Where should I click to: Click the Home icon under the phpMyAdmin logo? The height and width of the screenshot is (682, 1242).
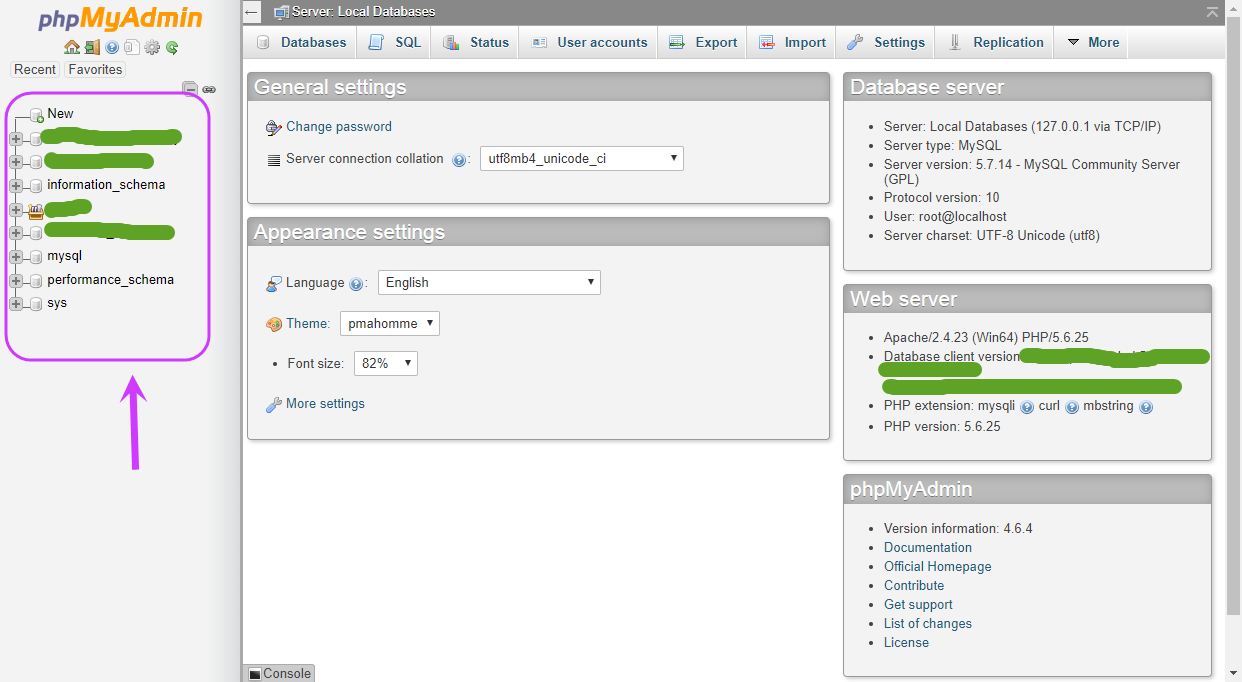click(x=71, y=47)
